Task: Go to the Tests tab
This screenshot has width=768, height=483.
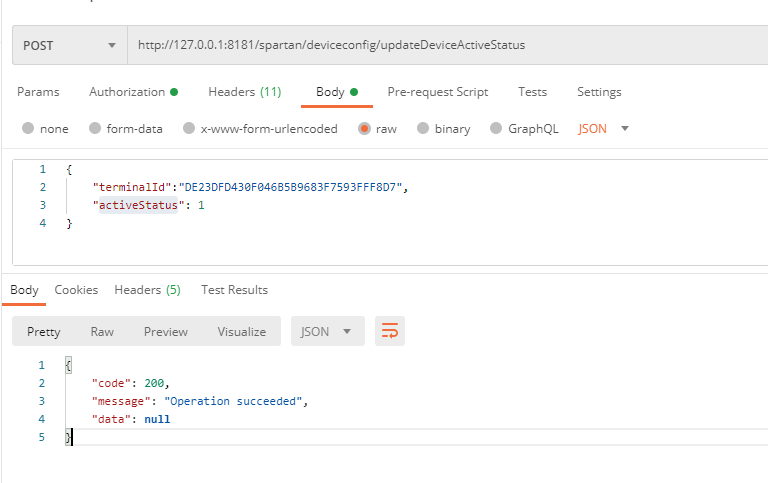Action: (x=532, y=92)
